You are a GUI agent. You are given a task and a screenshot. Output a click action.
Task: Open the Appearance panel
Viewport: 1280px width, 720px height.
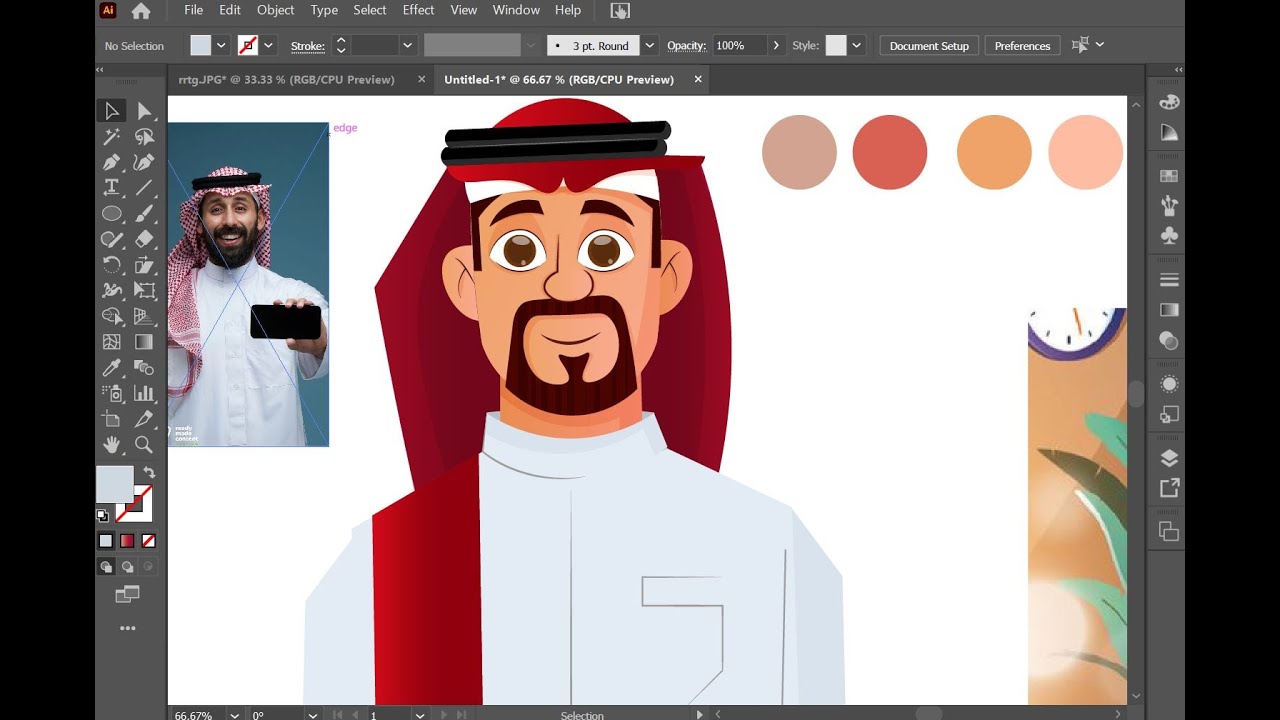click(1169, 384)
